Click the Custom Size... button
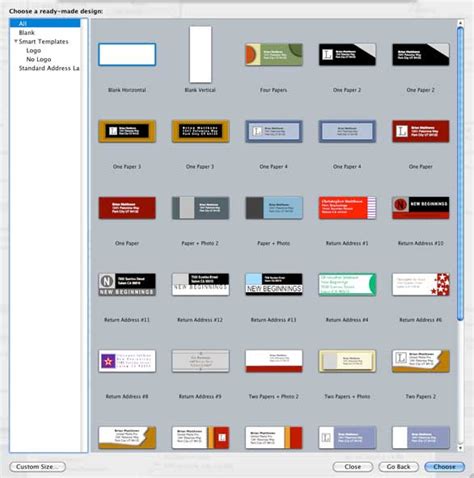Screen dimensions: 474x478 tap(38, 467)
